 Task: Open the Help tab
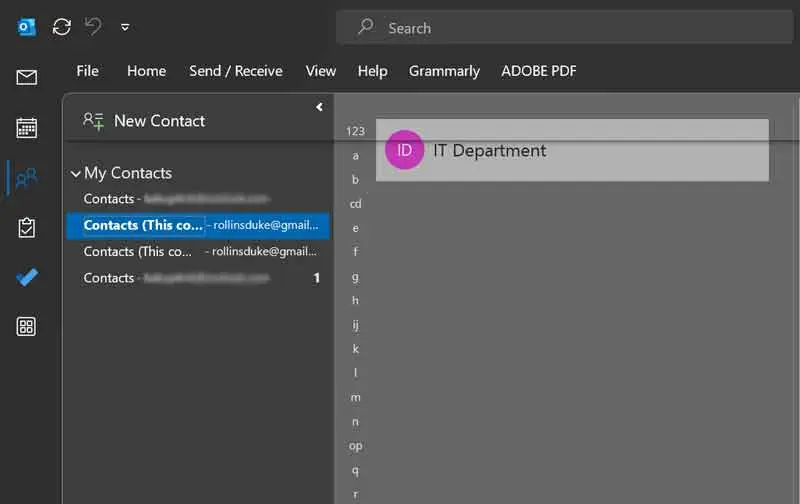pyautogui.click(x=372, y=71)
